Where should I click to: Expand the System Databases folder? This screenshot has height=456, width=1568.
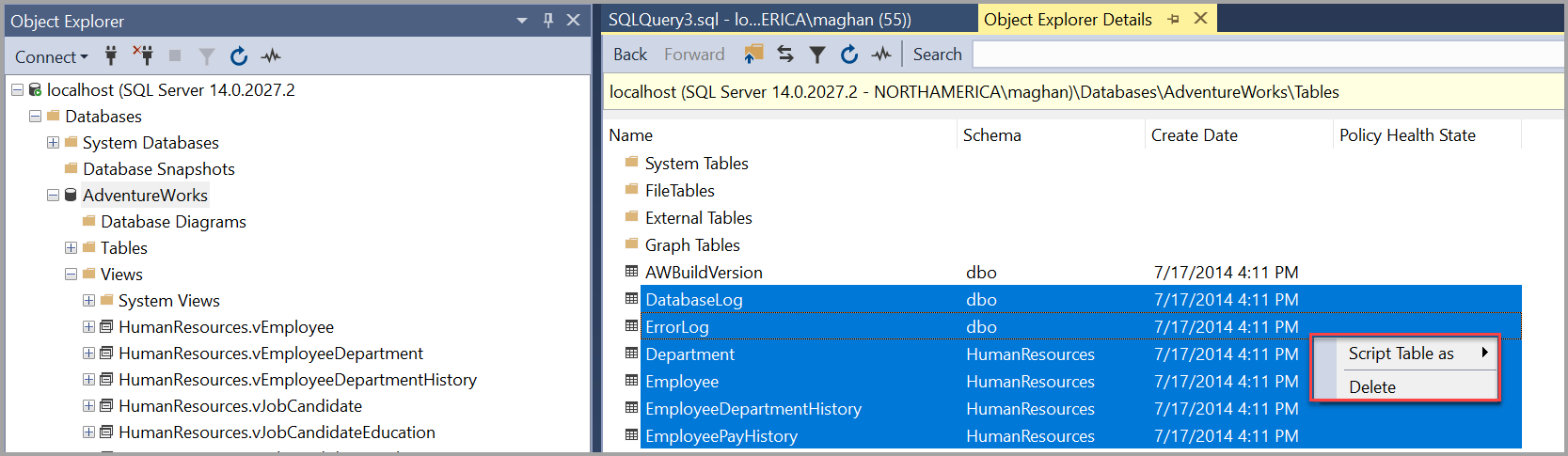point(53,143)
